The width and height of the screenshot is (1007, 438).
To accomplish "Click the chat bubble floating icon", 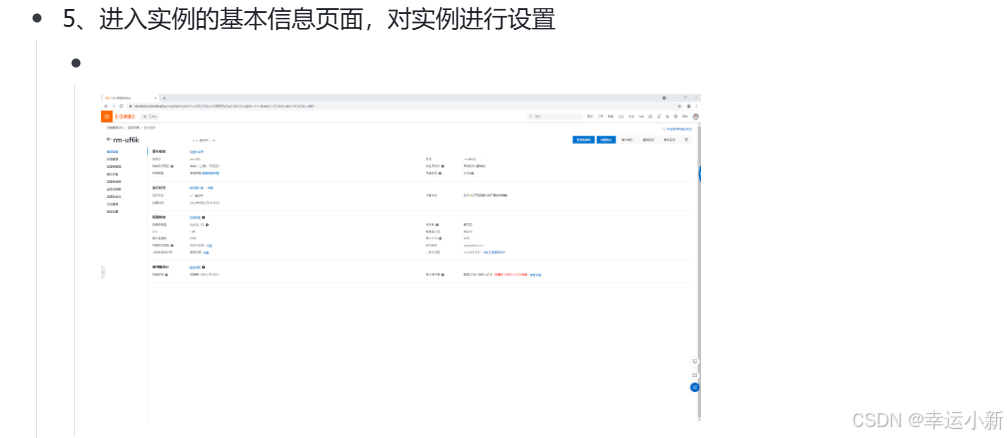I will [x=694, y=374].
